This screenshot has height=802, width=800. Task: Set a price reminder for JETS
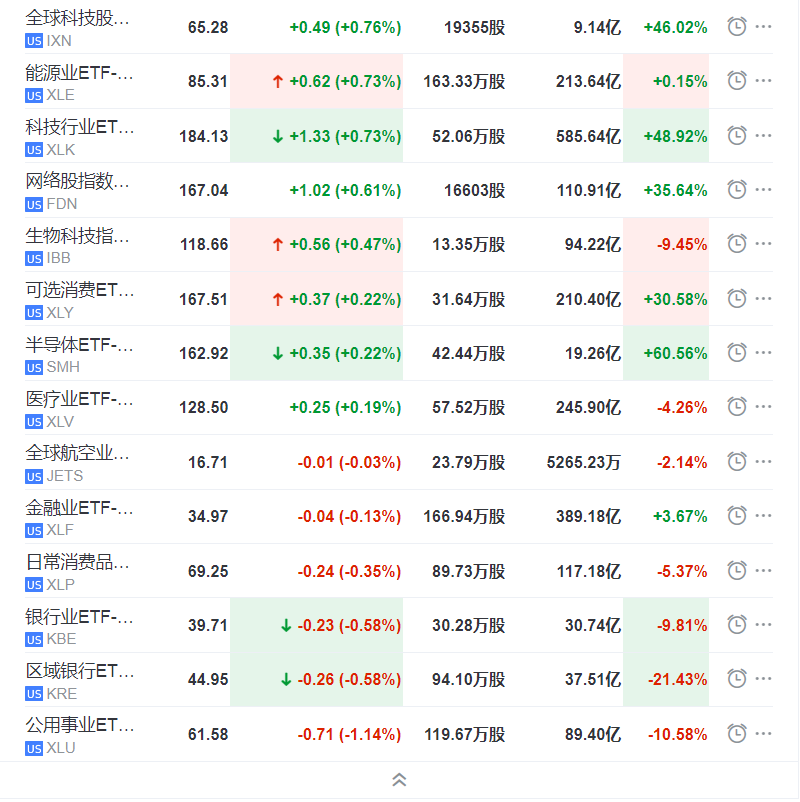point(736,461)
